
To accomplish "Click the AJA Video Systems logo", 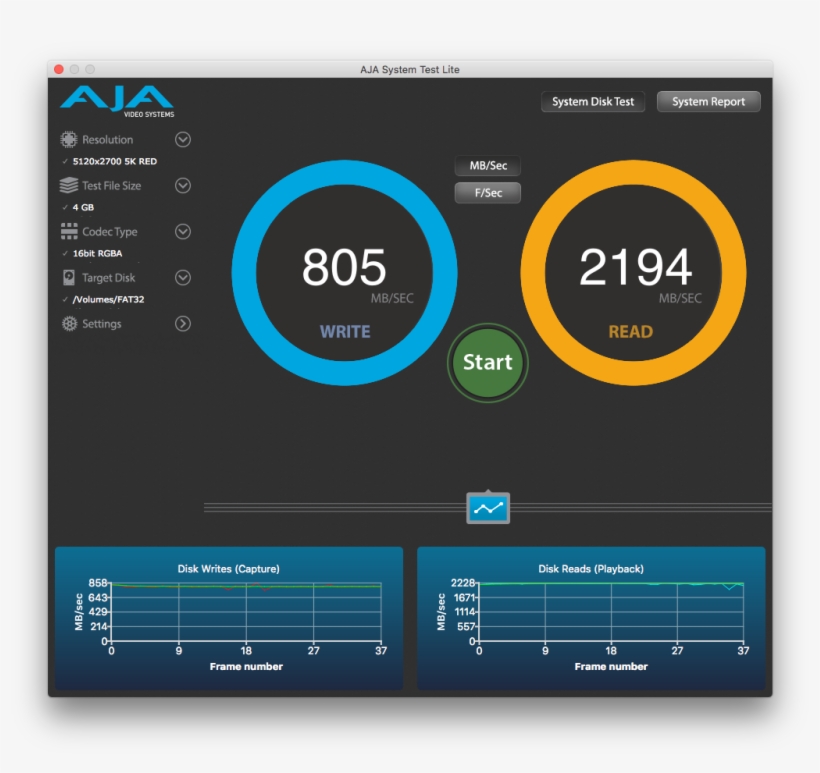I will coord(116,101).
